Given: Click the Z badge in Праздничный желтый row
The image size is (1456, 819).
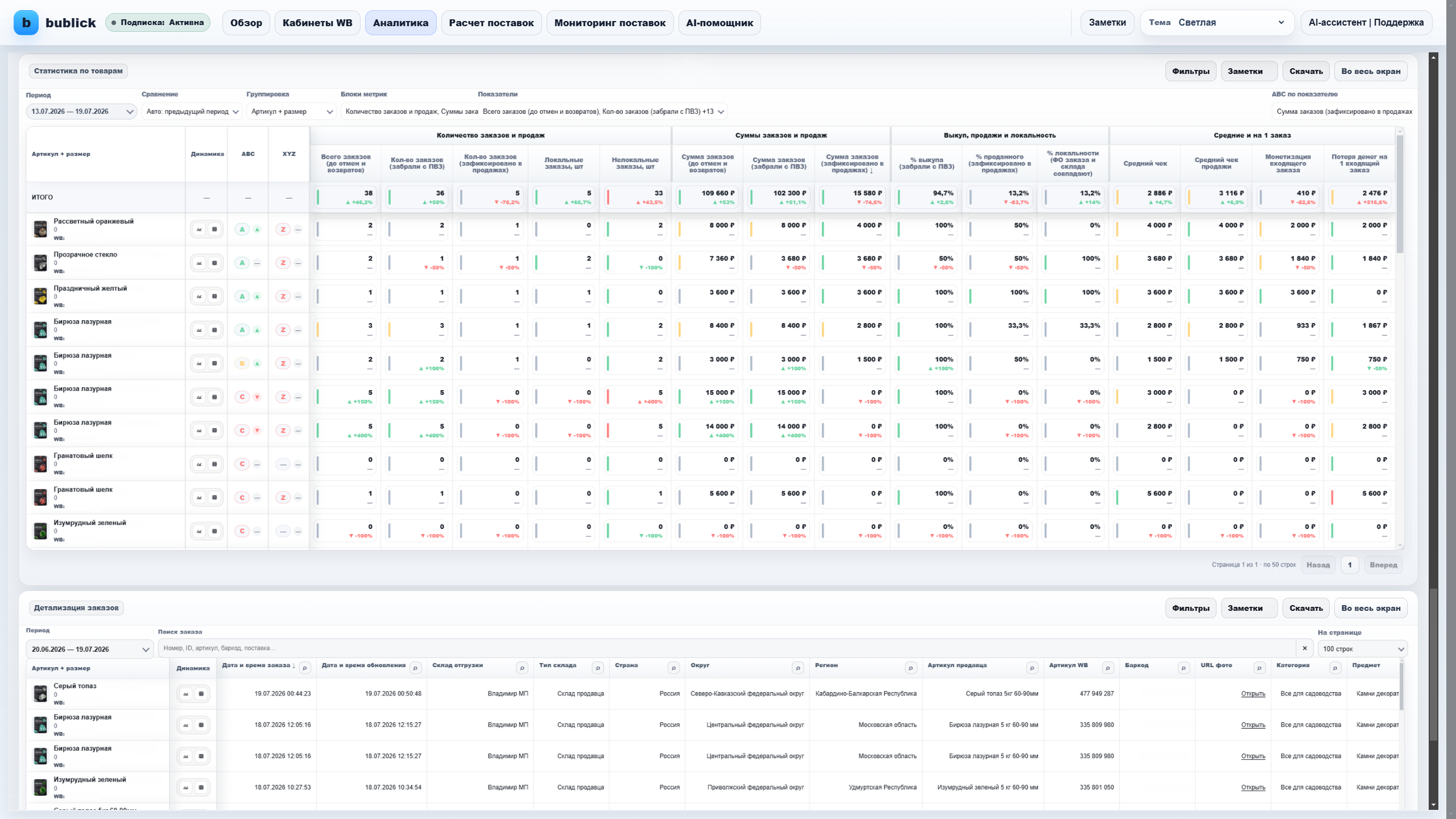Looking at the screenshot, I should pos(283,296).
